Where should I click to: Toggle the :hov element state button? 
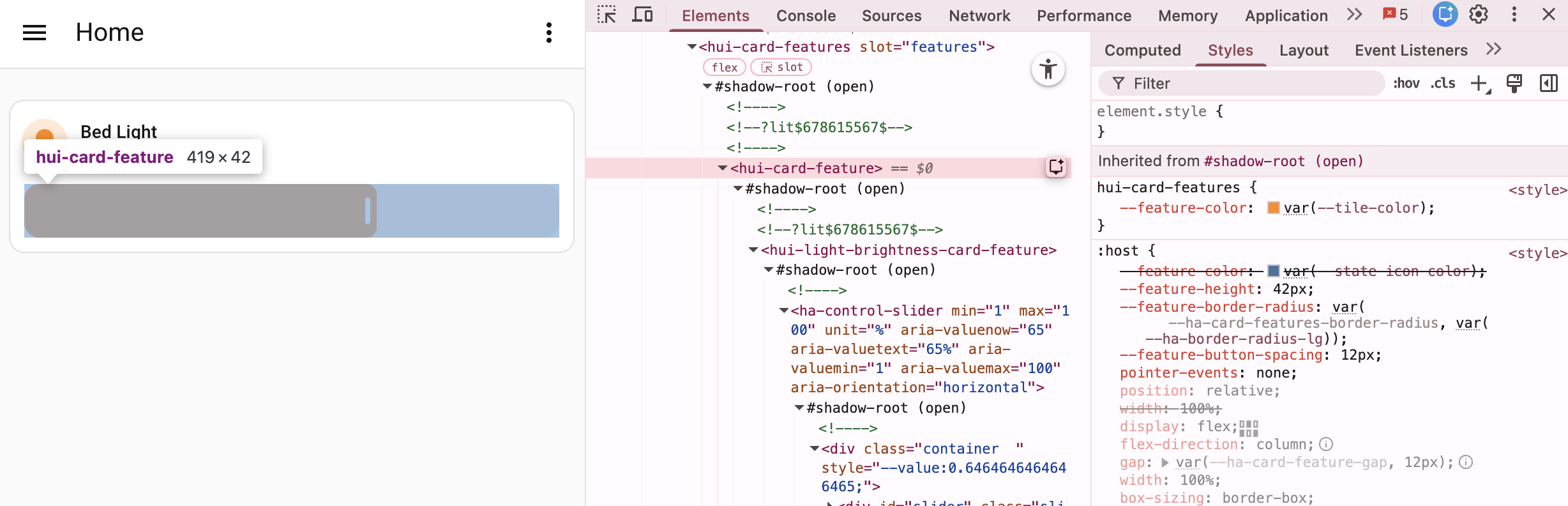point(1406,84)
